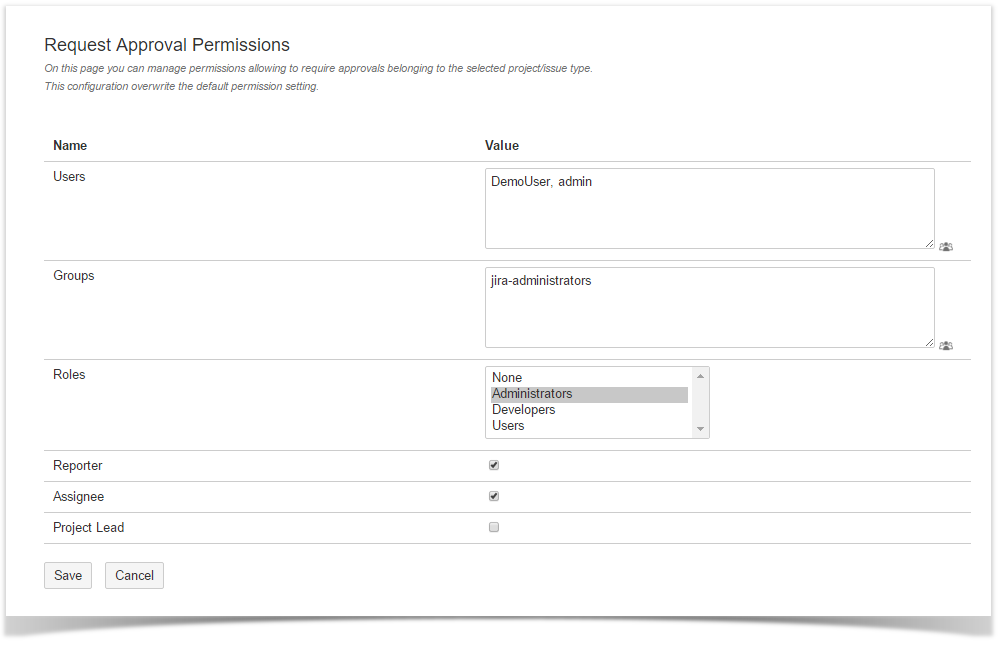Image resolution: width=1005 pixels, height=645 pixels.
Task: Open group picker icon beside Groups field
Action: [x=946, y=345]
